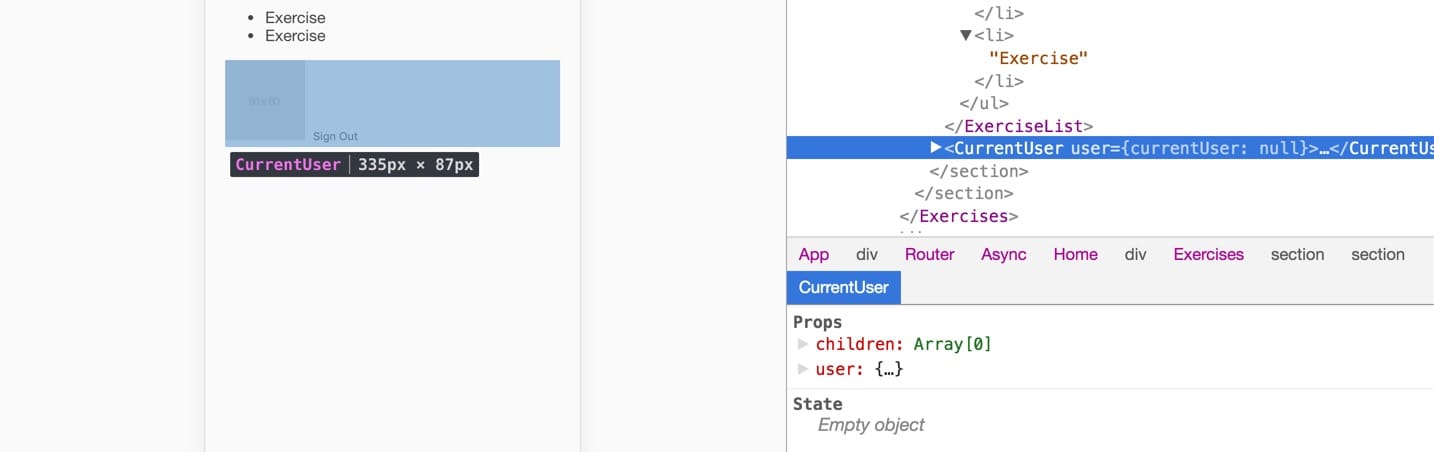Screen dimensions: 1434x452
Task: Click the first Exercise list item
Action: [295, 18]
